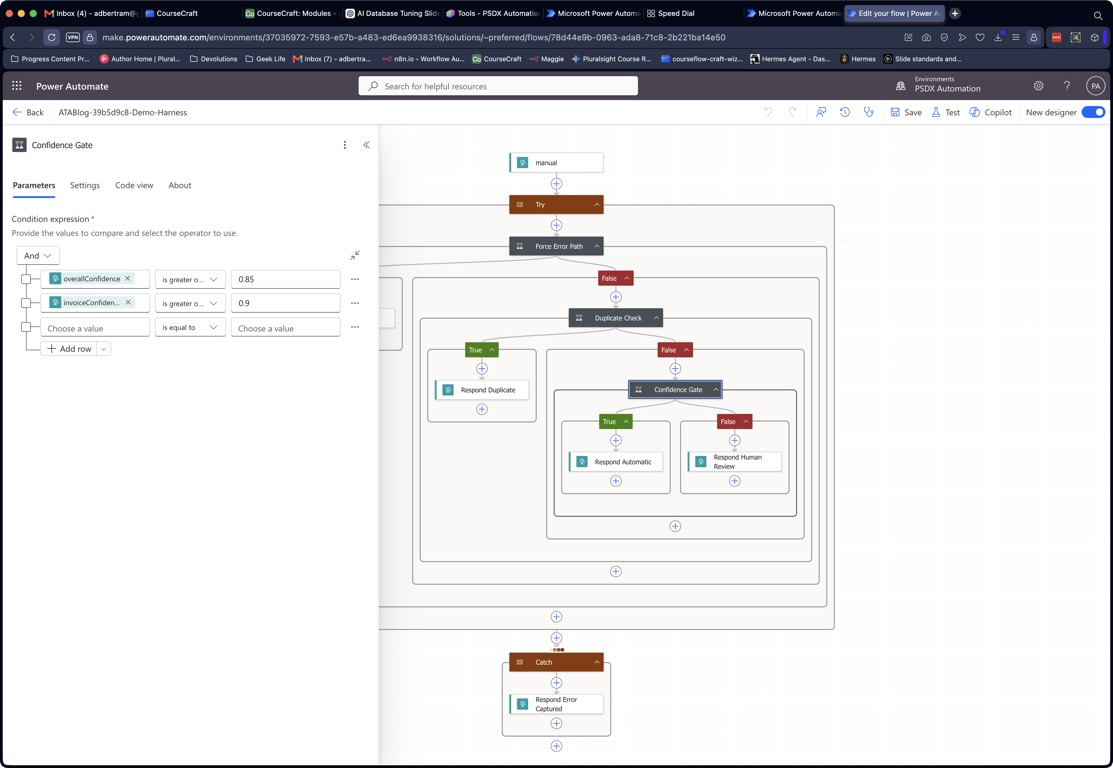This screenshot has width=1113, height=768.
Task: Click the Search for helpful resources box
Action: coord(498,86)
